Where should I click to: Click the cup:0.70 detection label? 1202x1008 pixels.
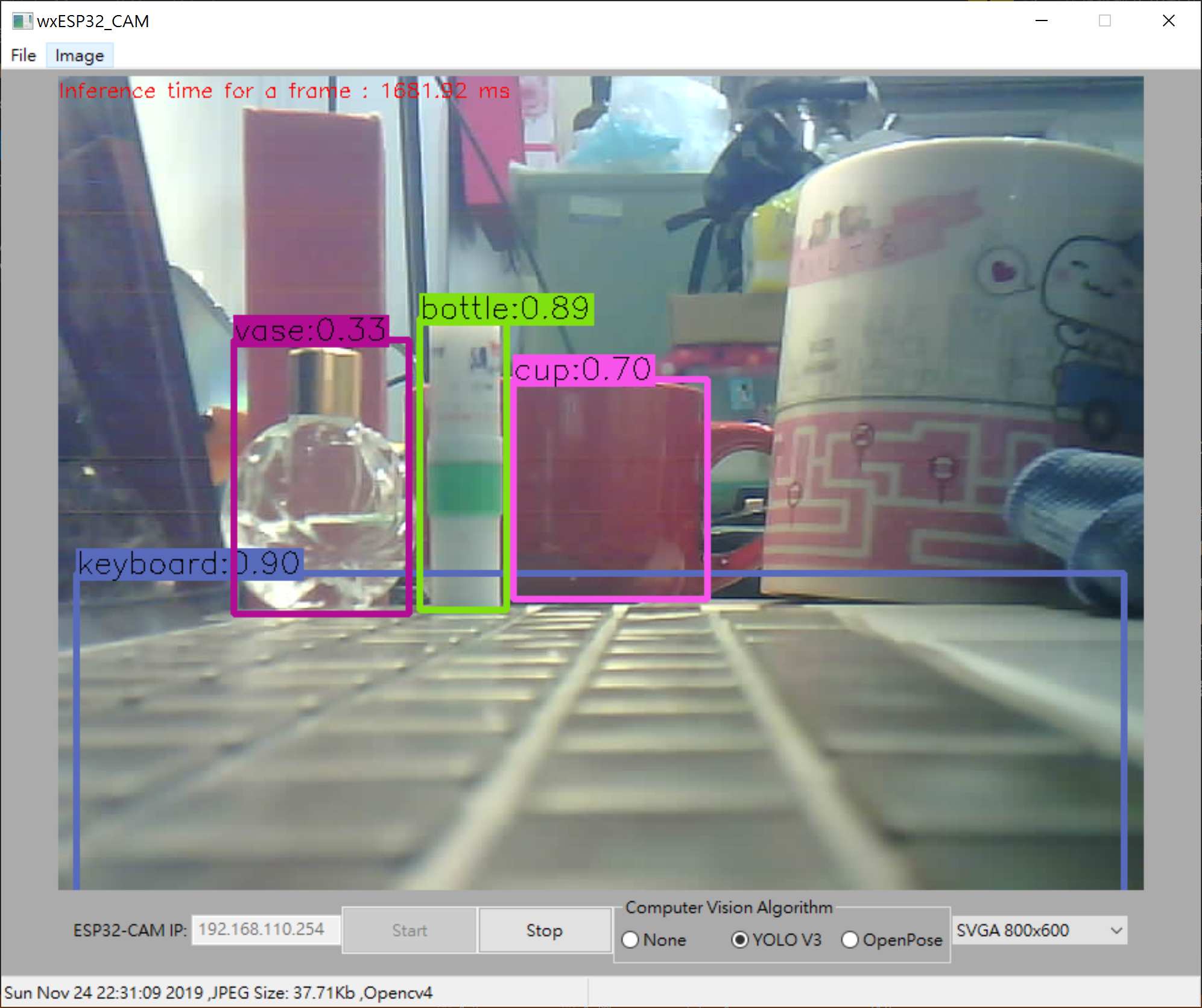coord(583,369)
